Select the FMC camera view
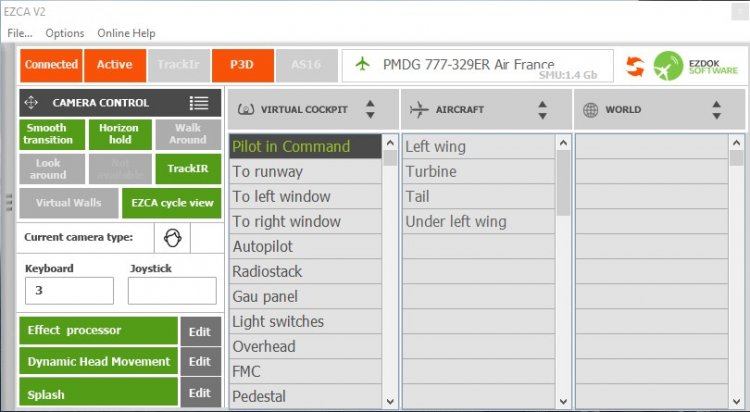The image size is (750, 412). 305,371
